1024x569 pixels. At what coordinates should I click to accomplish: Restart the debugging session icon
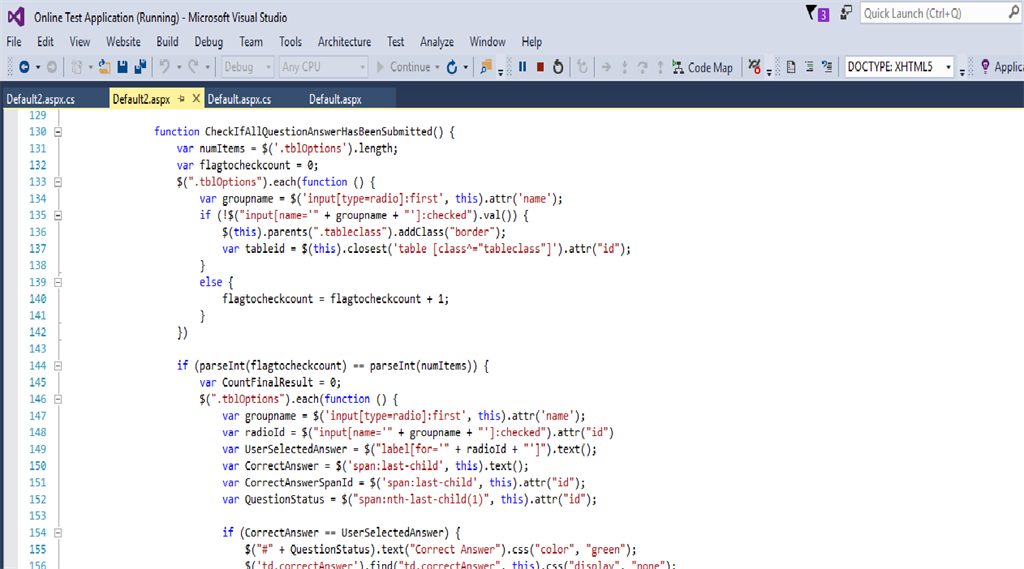tap(558, 67)
